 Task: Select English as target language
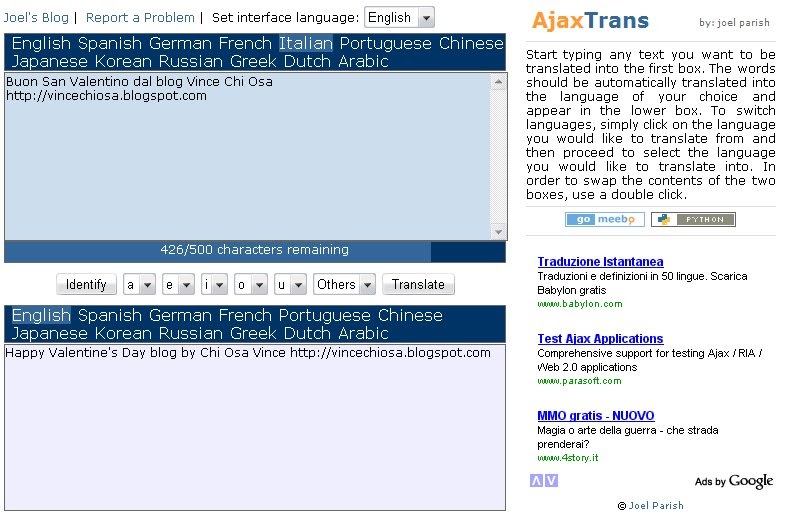click(41, 316)
